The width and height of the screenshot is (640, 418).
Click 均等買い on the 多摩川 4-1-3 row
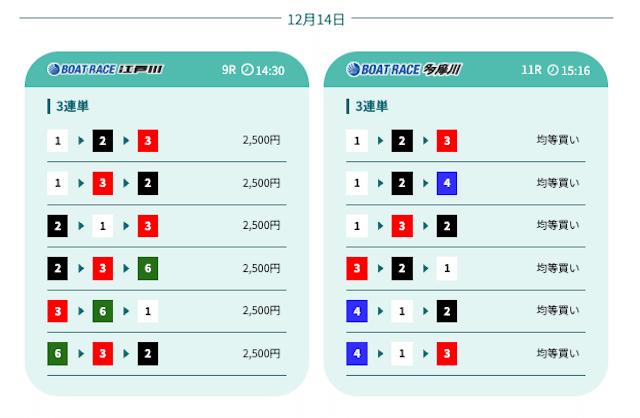pos(558,353)
